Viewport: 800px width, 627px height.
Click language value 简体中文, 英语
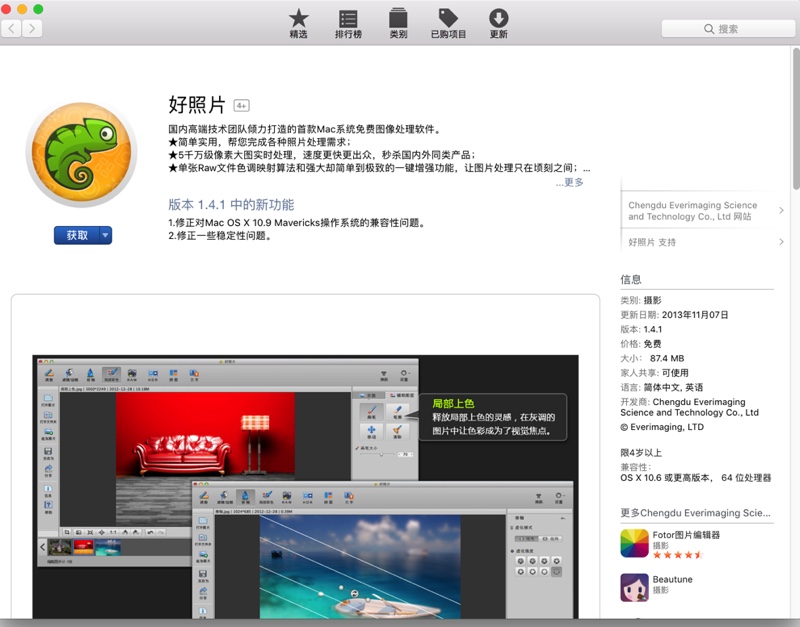tap(673, 387)
